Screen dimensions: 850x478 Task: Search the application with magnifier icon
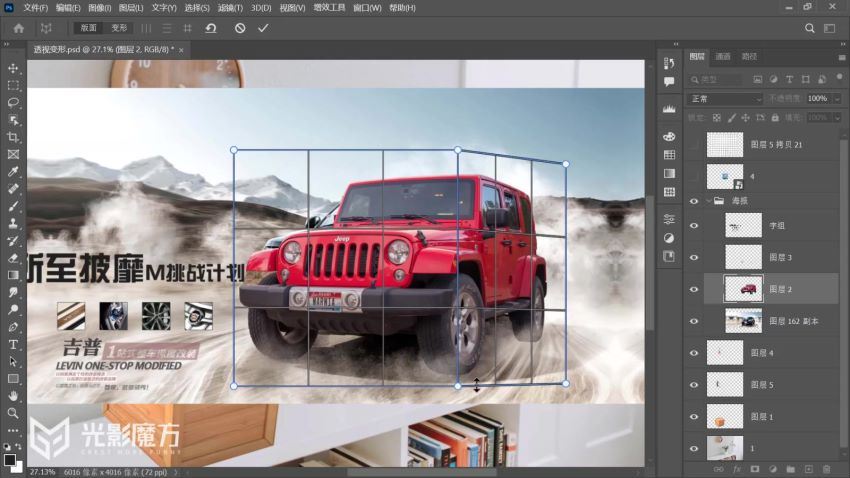pyautogui.click(x=809, y=28)
